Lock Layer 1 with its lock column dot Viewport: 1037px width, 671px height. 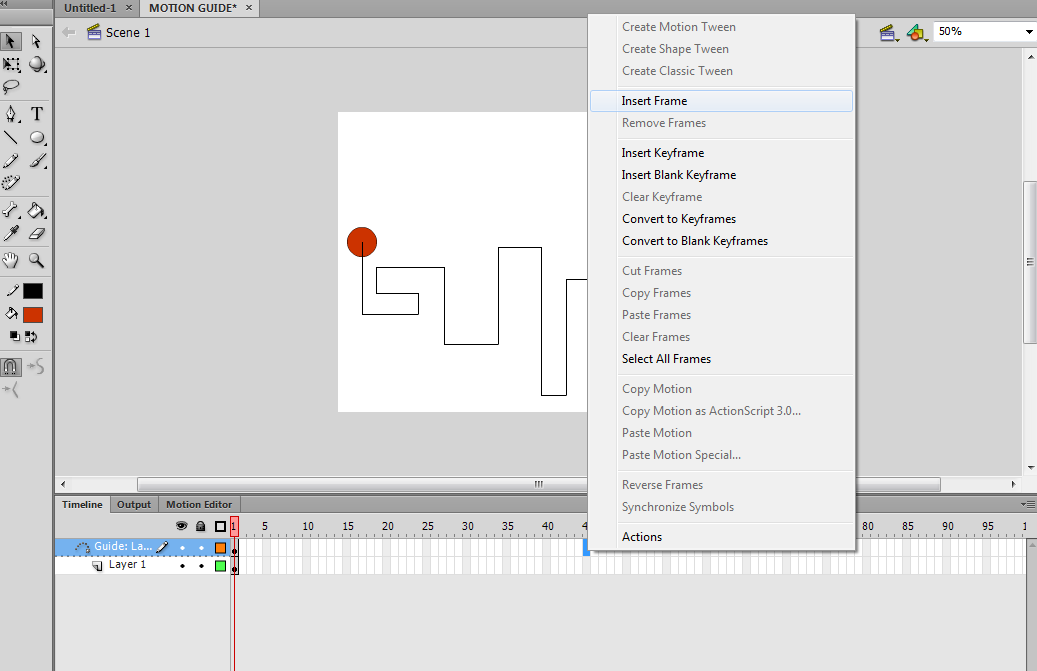201,564
